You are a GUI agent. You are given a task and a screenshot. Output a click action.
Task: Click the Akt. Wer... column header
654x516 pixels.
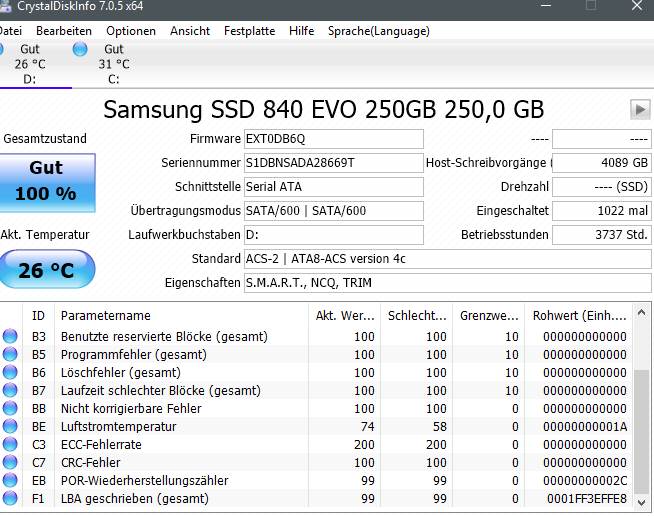coord(345,316)
